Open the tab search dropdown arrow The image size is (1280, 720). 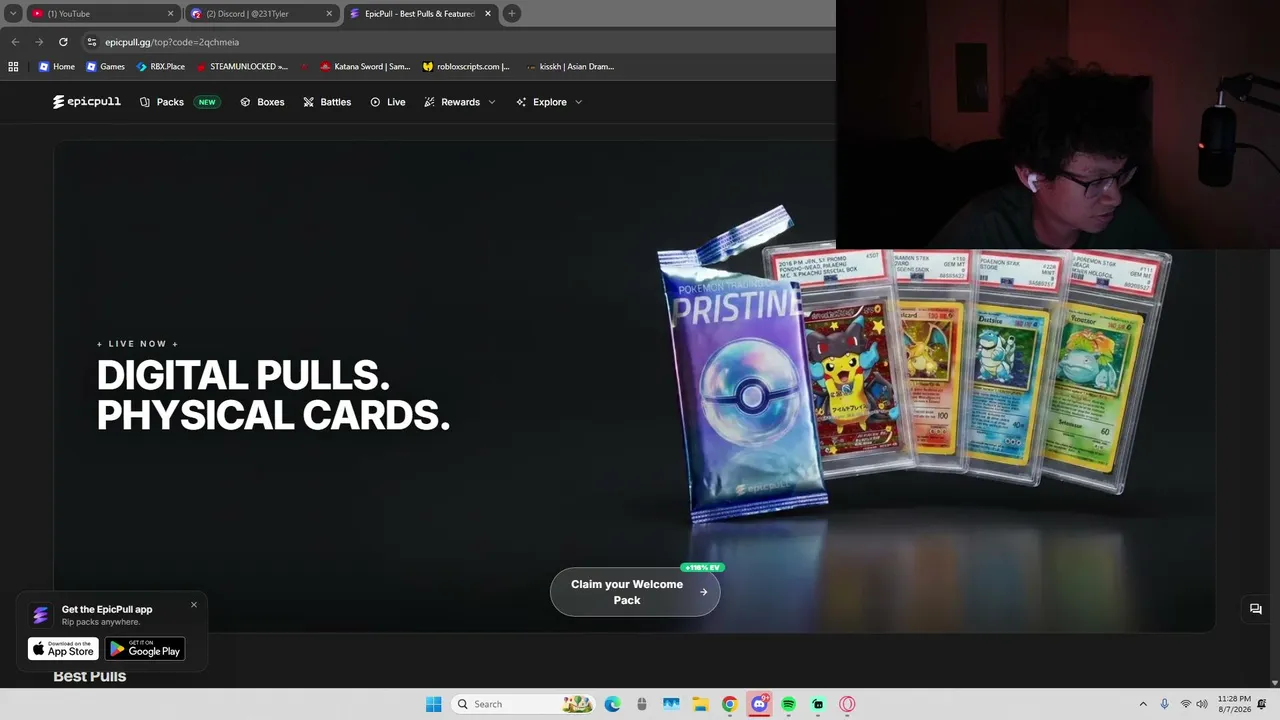click(13, 14)
